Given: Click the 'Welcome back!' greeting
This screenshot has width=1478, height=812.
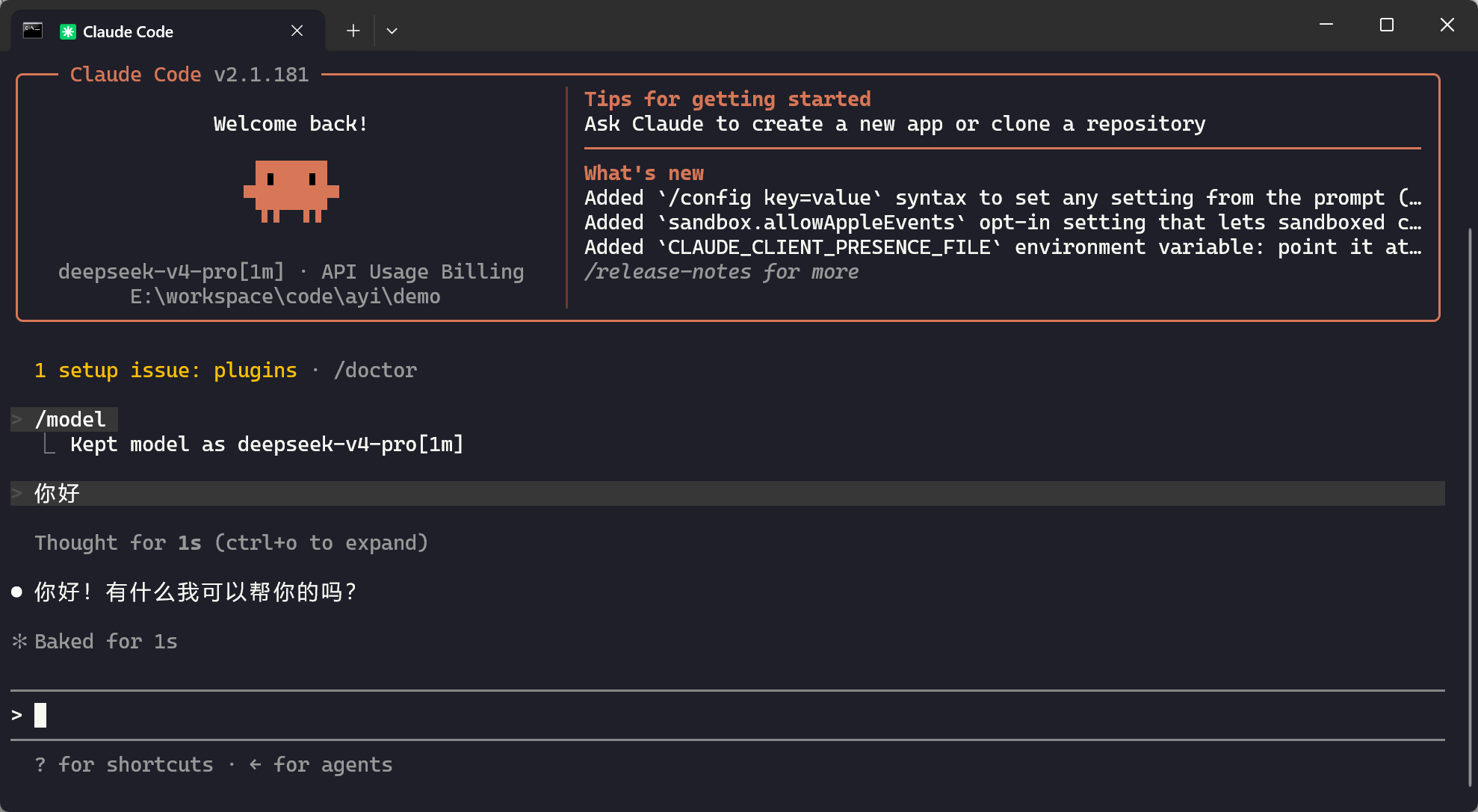Looking at the screenshot, I should click(291, 123).
